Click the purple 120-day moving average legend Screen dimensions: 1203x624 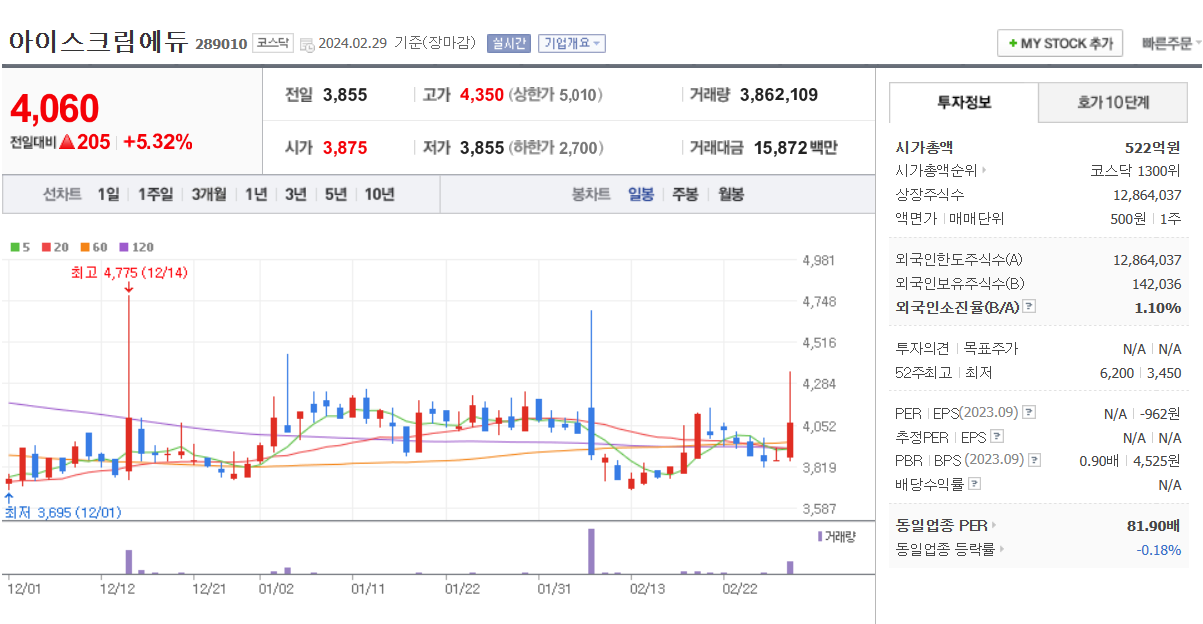136,247
